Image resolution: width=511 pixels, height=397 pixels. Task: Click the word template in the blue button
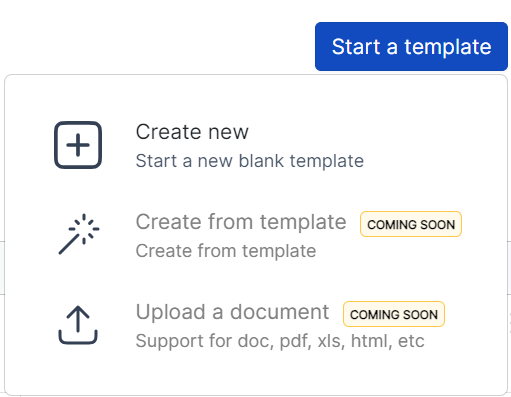click(448, 47)
